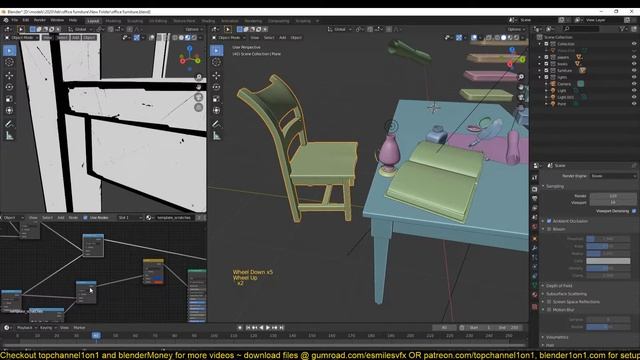The image size is (640, 360).
Task: Adjust Bloom Knee slider
Action: click(x=608, y=246)
